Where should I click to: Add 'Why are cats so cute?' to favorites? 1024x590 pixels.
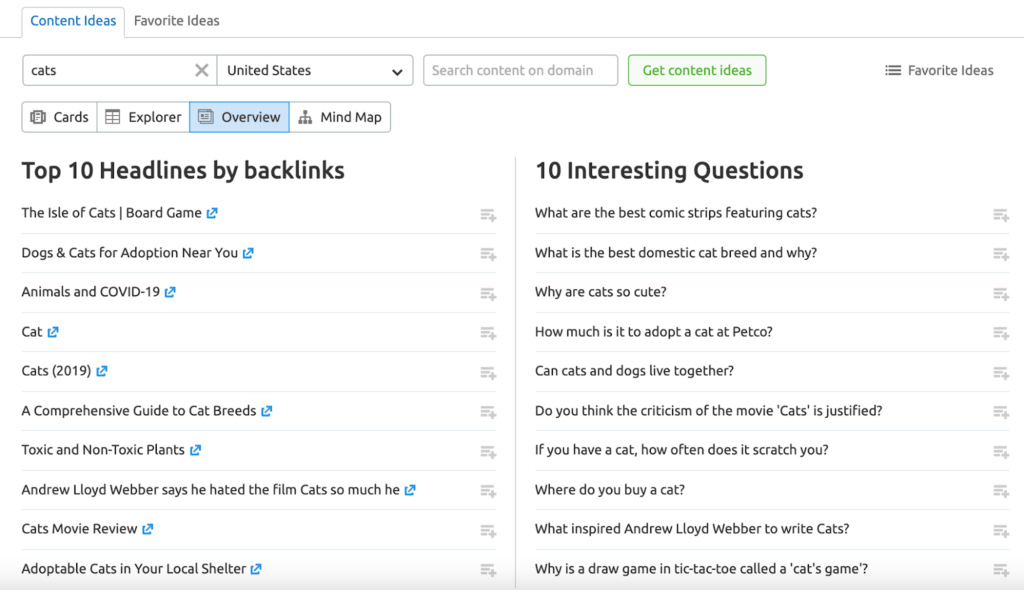pyautogui.click(x=1001, y=294)
